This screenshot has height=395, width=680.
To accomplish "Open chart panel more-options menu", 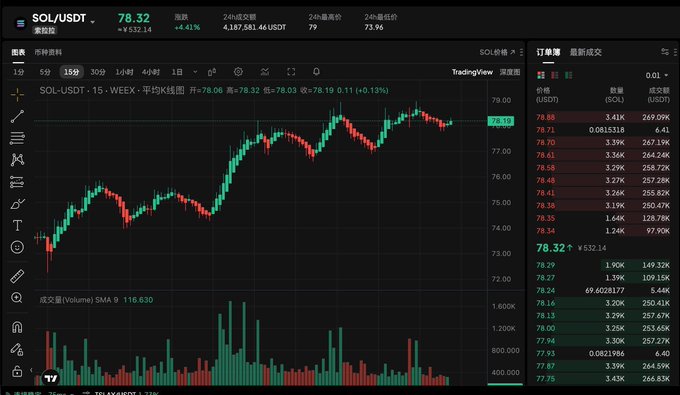I will tap(521, 52).
